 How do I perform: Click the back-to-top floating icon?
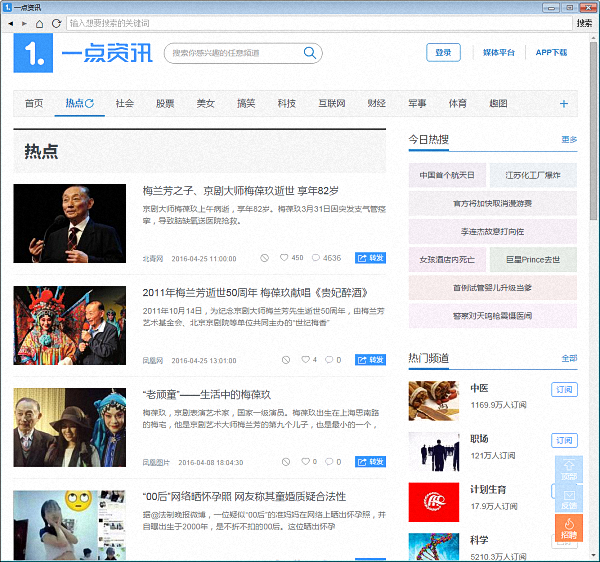click(x=568, y=470)
